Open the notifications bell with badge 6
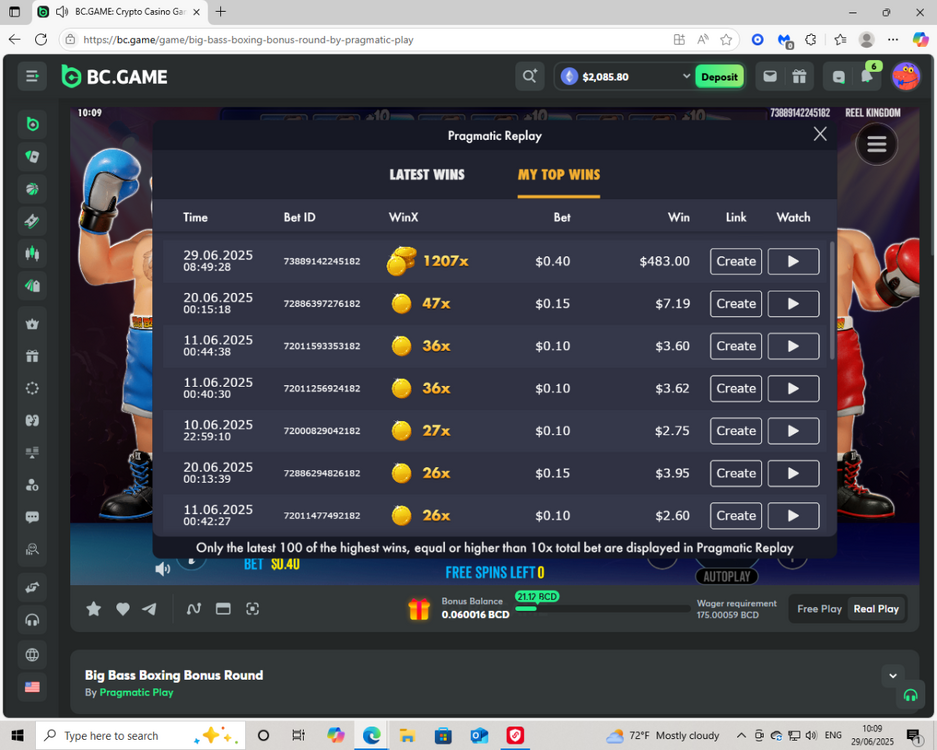 click(x=867, y=76)
